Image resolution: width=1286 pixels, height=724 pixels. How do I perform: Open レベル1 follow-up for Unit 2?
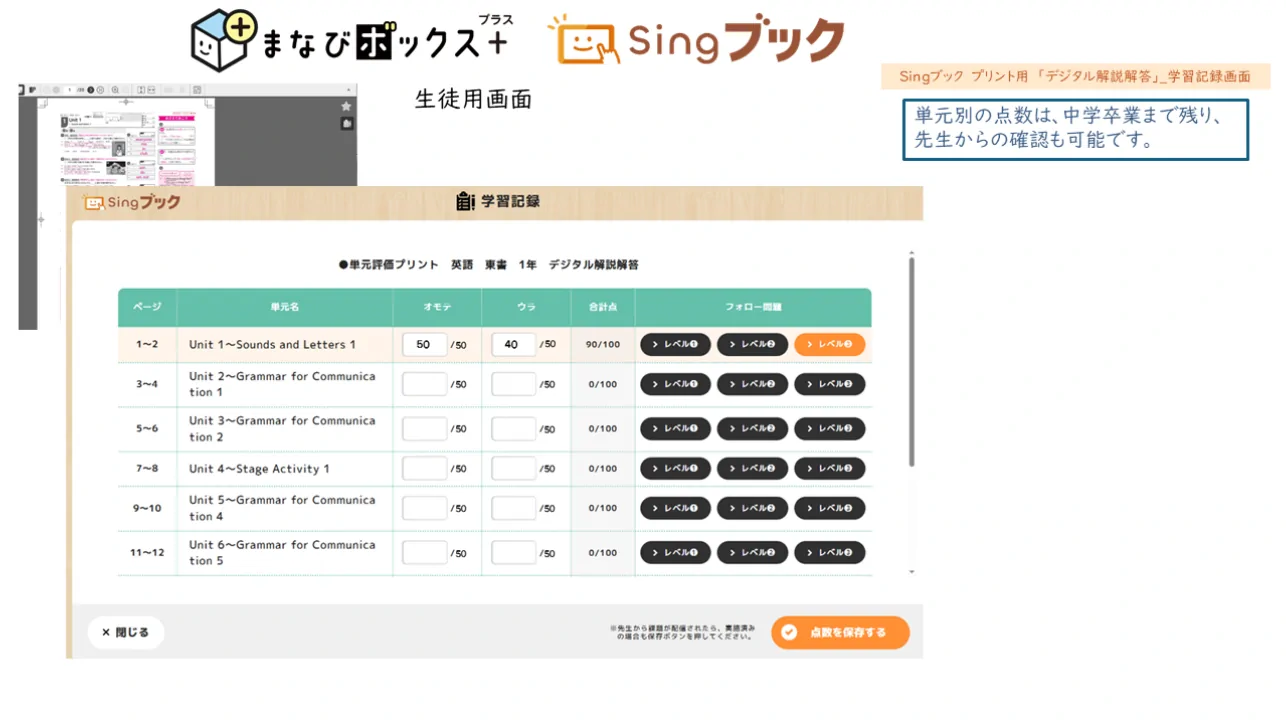(x=675, y=384)
